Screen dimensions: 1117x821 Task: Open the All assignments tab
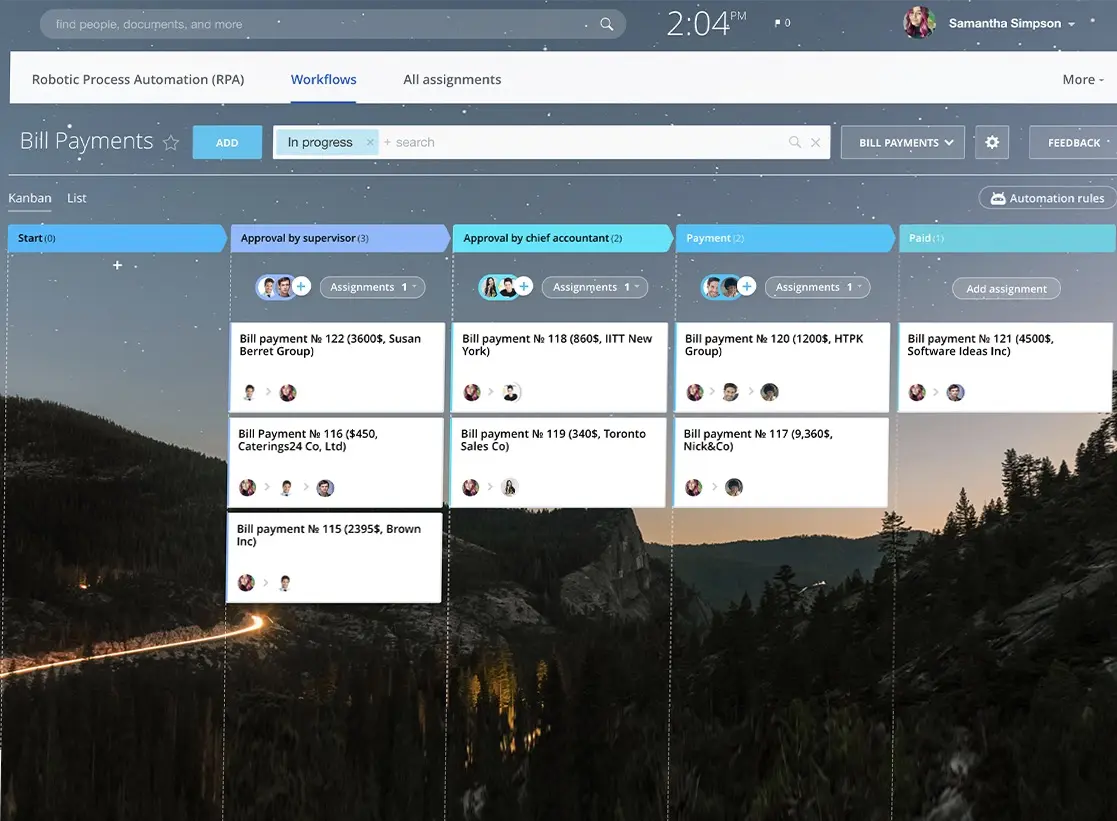coord(452,80)
